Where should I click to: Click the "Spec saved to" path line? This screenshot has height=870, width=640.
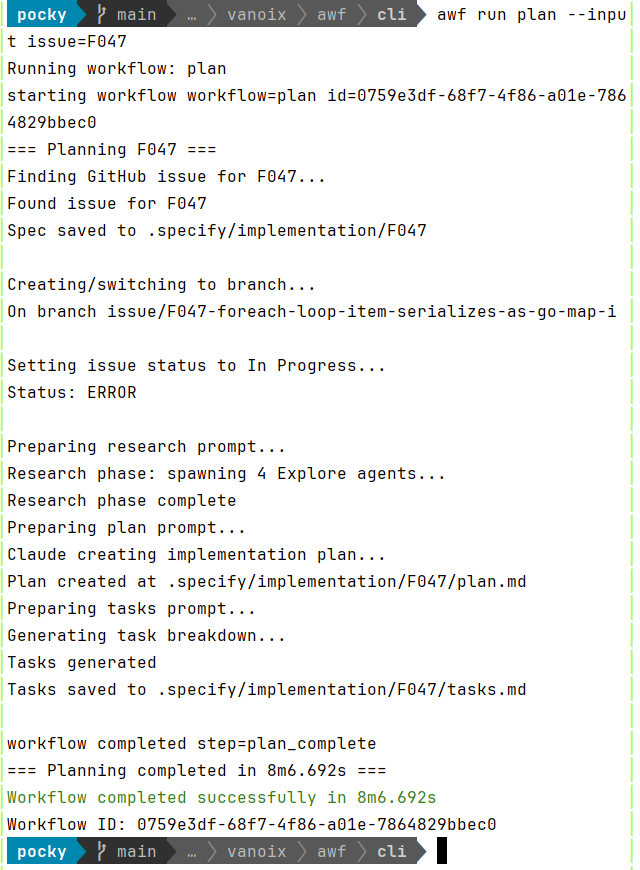216,230
